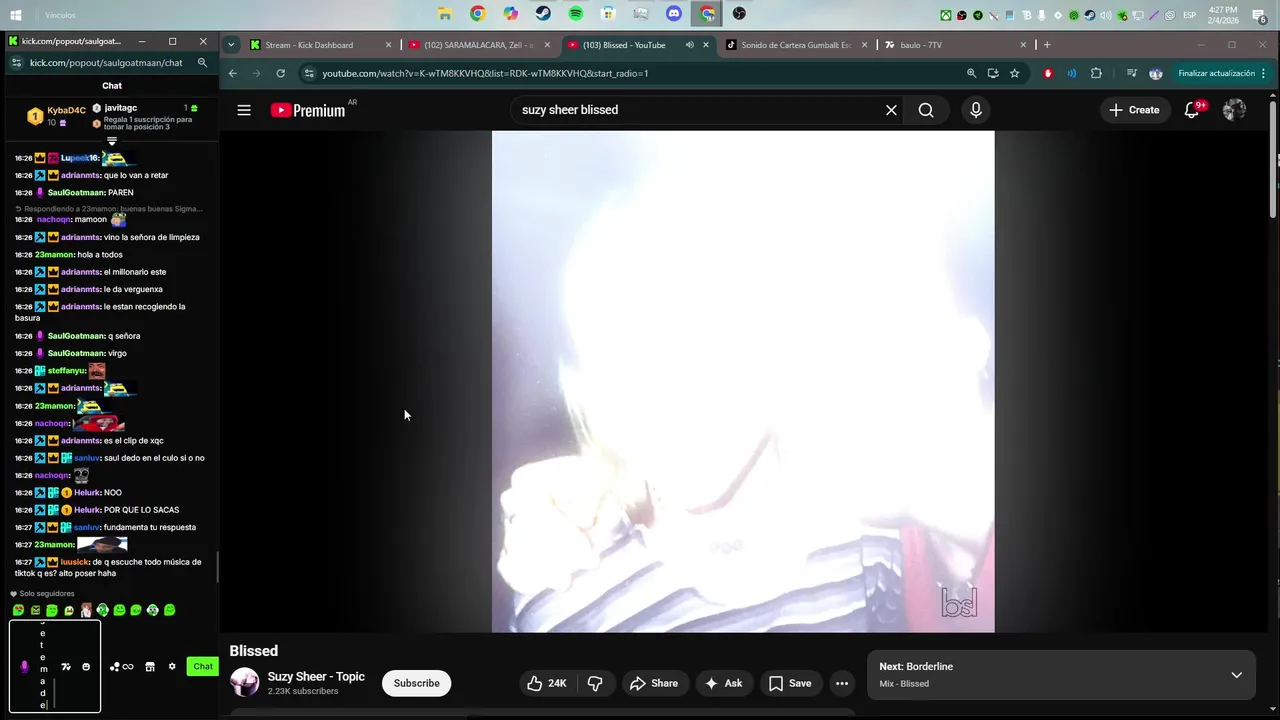This screenshot has height=720, width=1280.
Task: Mute the YouTube tab audio icon
Action: point(689,45)
